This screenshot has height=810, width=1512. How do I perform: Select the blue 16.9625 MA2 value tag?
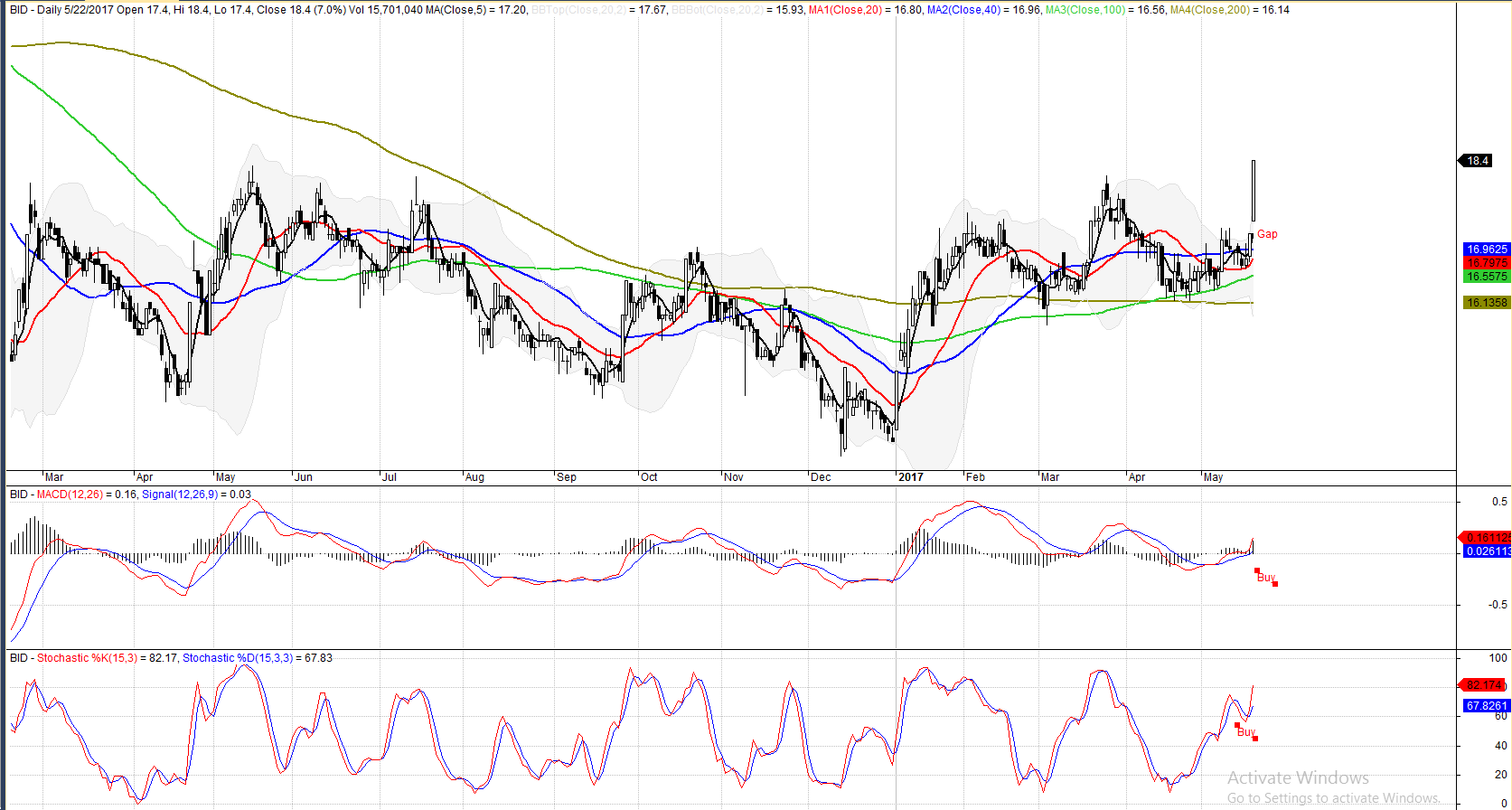click(x=1486, y=250)
